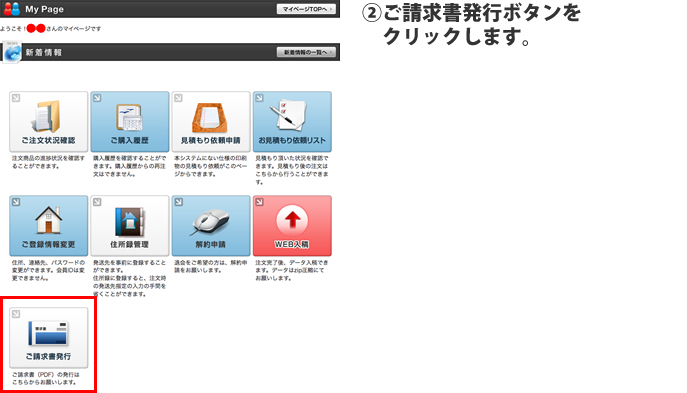Click the 新着情報の一覧へ button
The image size is (687, 393).
click(x=306, y=52)
